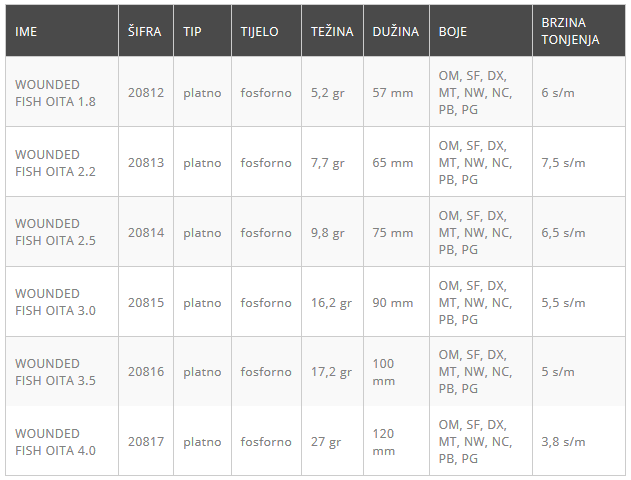Click the Wounded Fish Oita 4.0 cell
Image resolution: width=631 pixels, height=480 pixels.
pos(55,442)
